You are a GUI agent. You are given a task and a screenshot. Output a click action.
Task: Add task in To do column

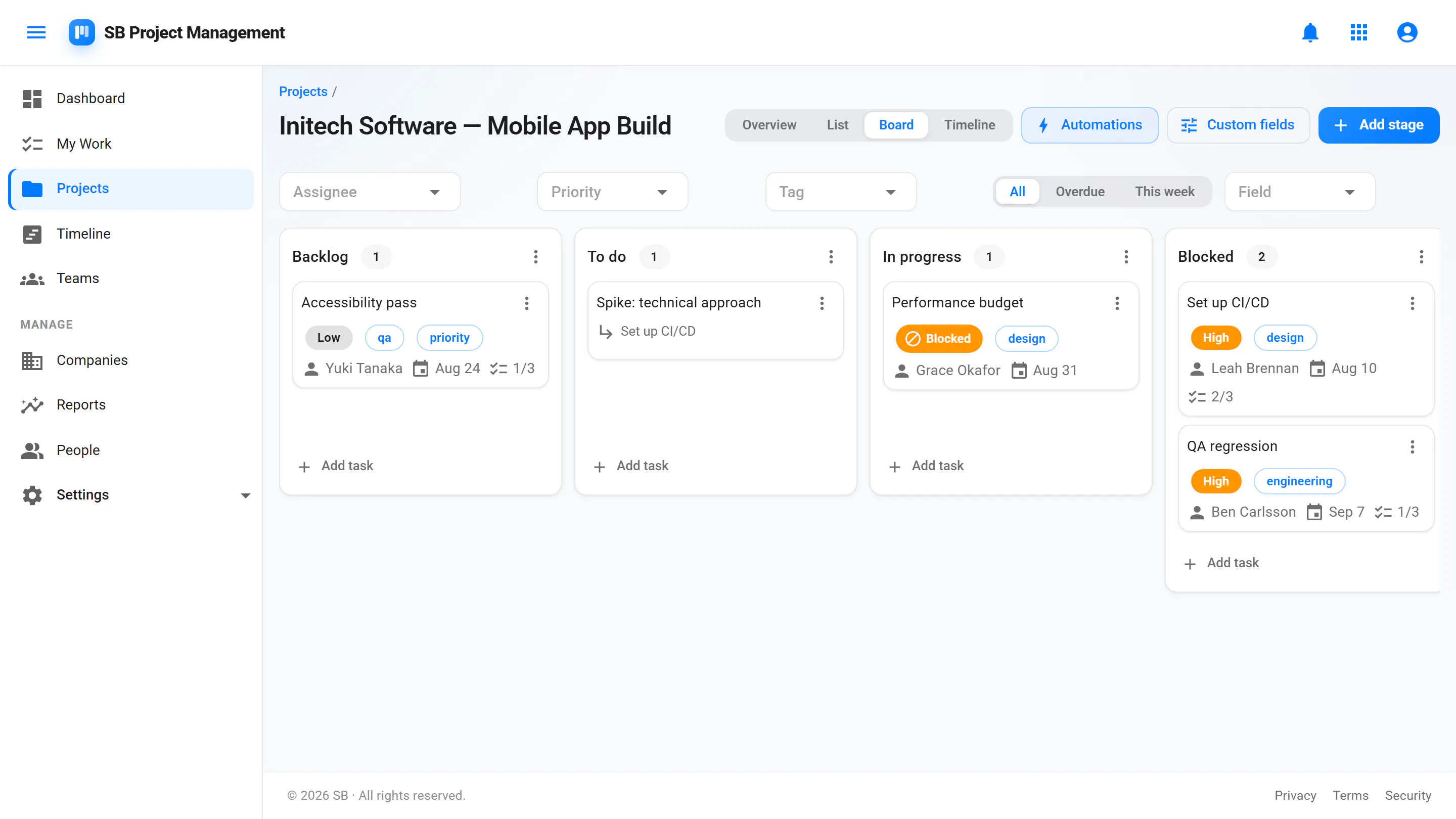[631, 466]
